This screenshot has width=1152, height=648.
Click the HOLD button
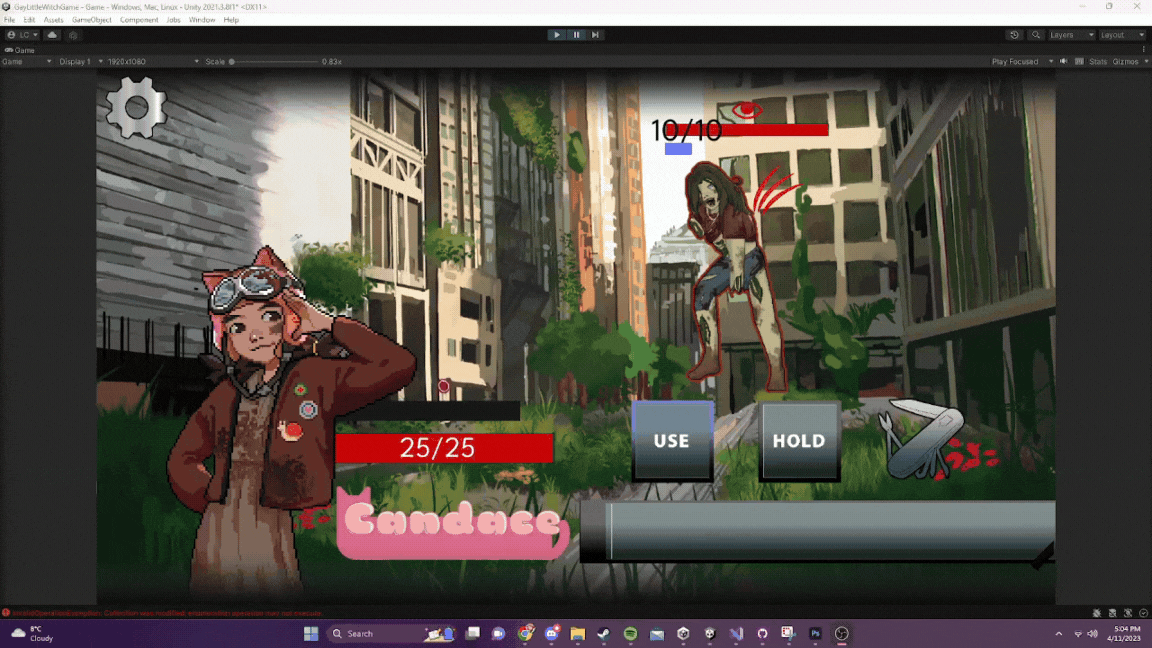799,441
